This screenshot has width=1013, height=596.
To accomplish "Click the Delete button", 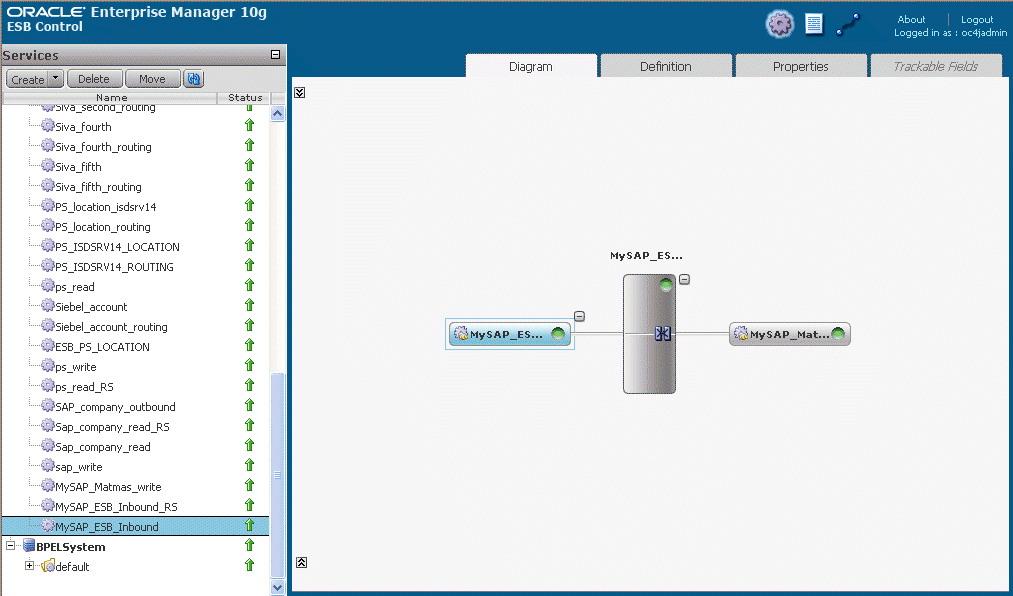I will point(94,79).
